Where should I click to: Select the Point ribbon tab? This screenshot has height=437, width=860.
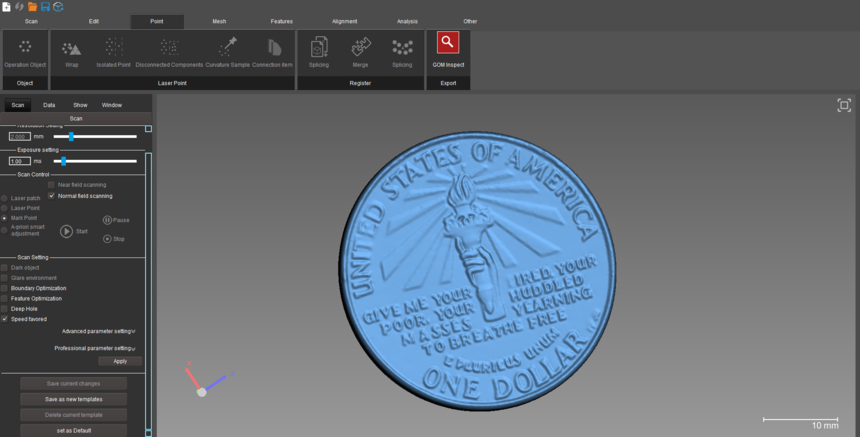click(157, 21)
